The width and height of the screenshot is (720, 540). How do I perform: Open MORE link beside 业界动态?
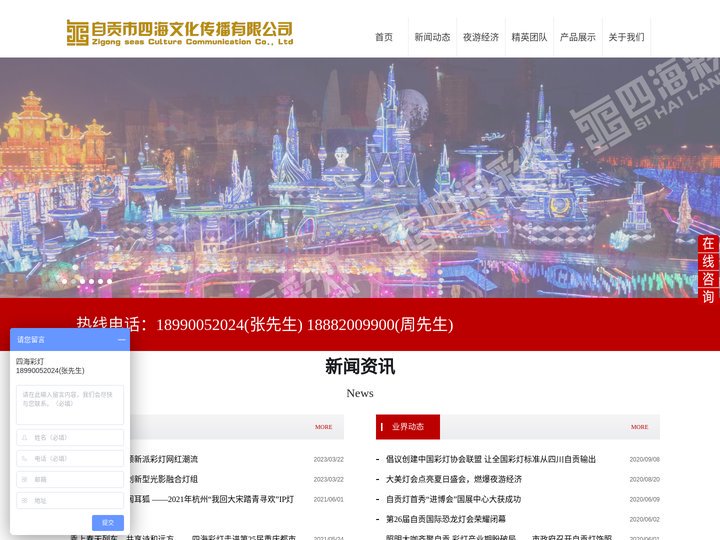click(639, 427)
